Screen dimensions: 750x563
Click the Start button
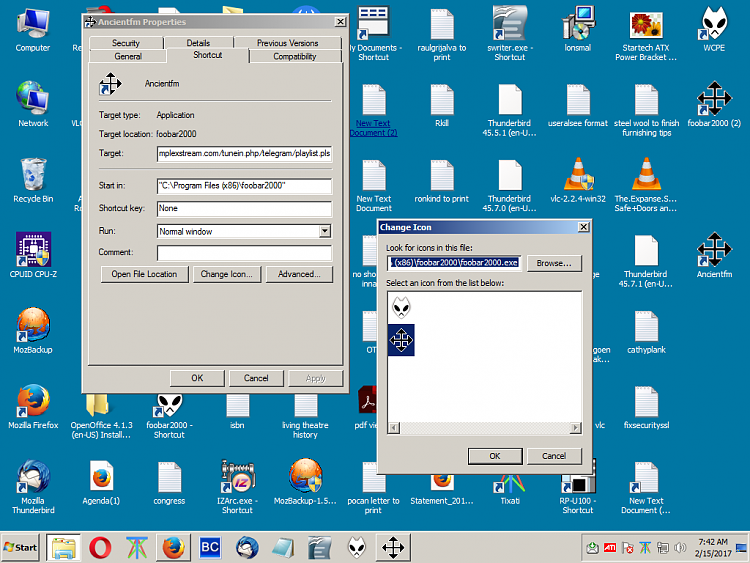click(21, 547)
